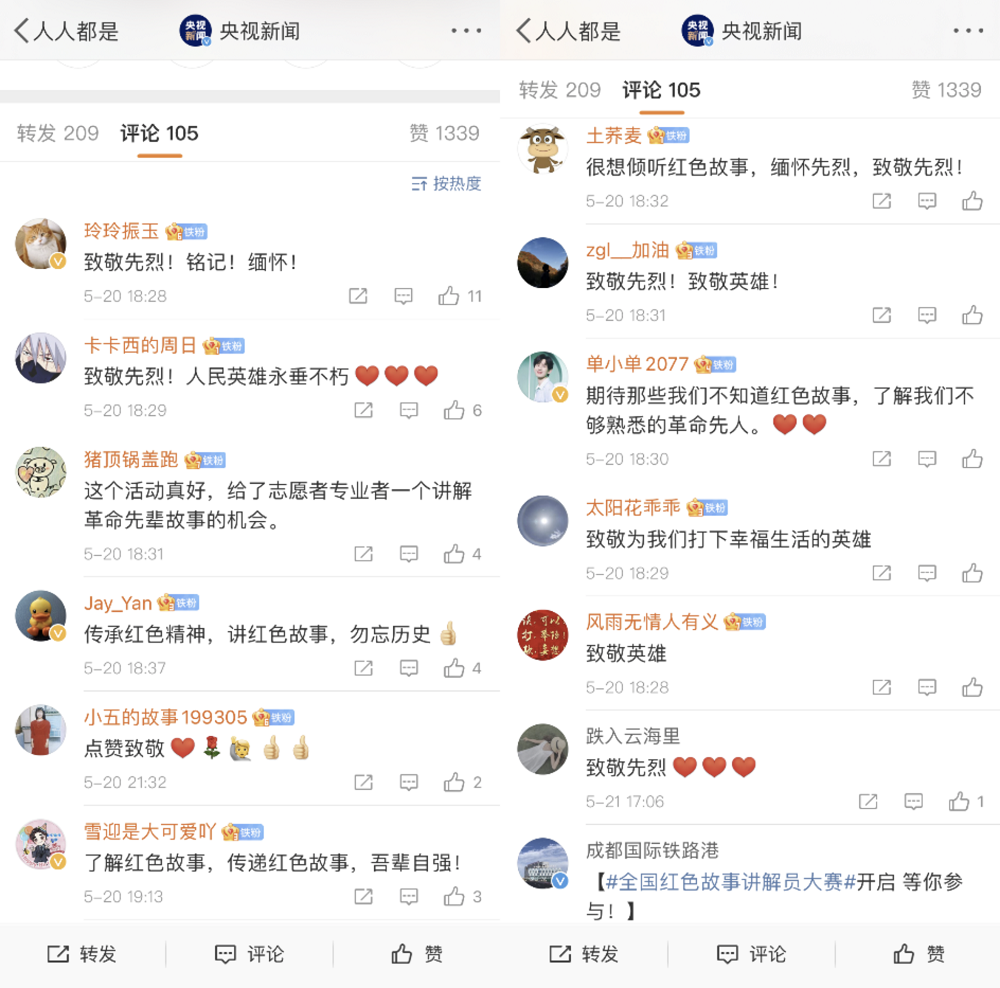Open the three-dot menu in left header

click(x=466, y=31)
